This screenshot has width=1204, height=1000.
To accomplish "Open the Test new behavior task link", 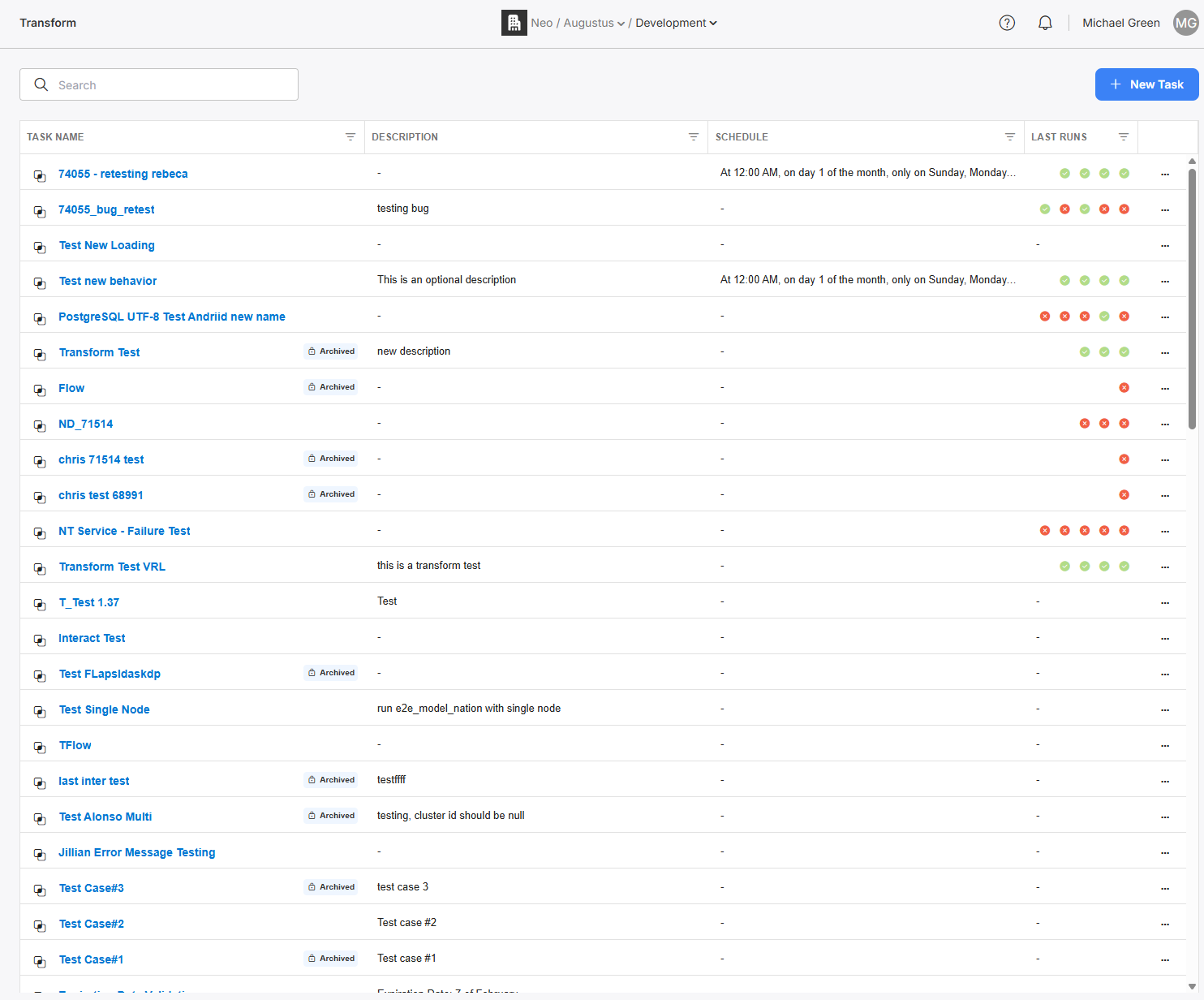I will (x=108, y=281).
